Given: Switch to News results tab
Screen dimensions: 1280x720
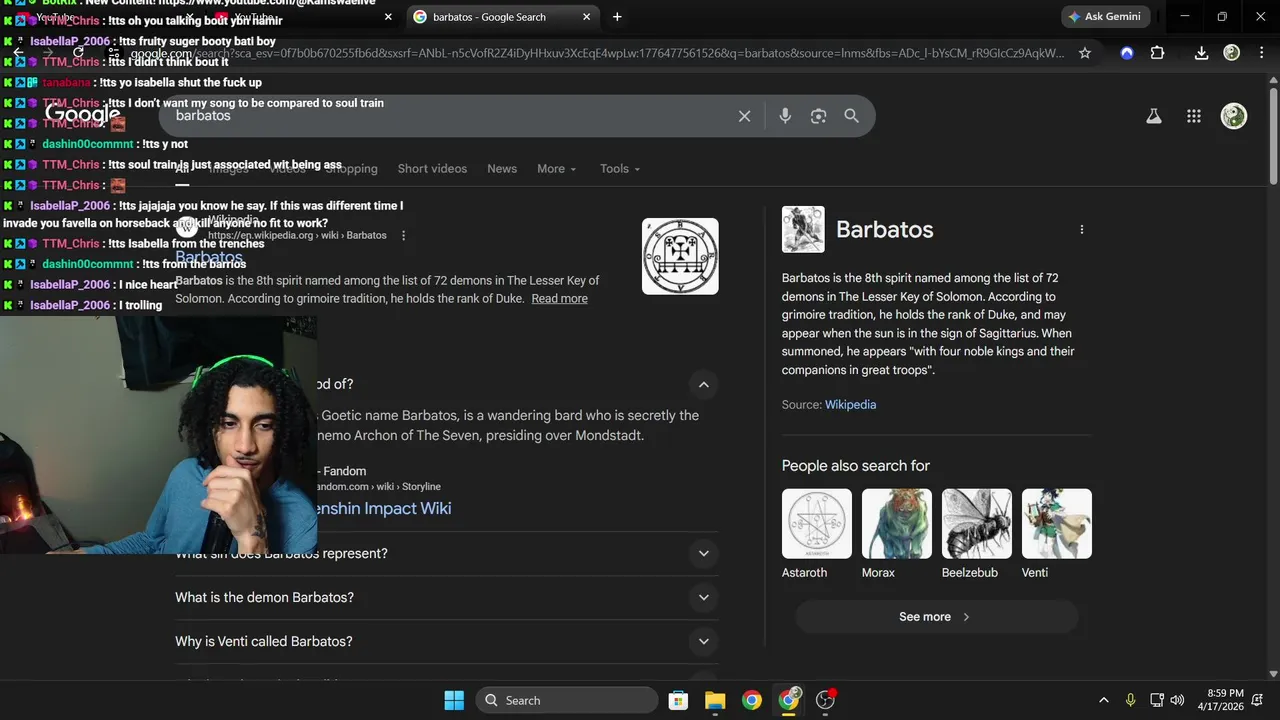Looking at the screenshot, I should tap(502, 169).
